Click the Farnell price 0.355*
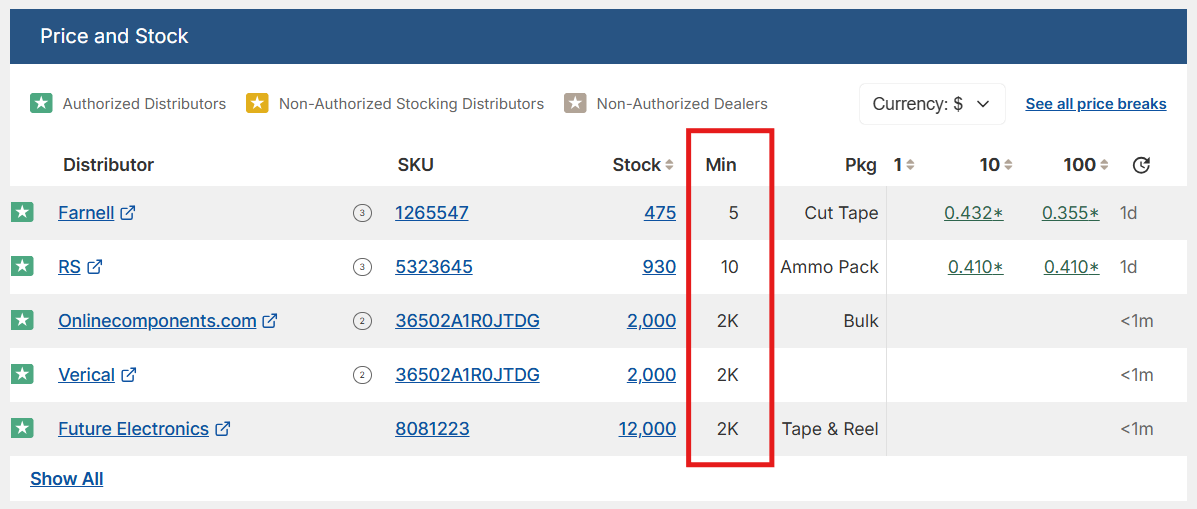This screenshot has height=509, width=1197. (1071, 213)
